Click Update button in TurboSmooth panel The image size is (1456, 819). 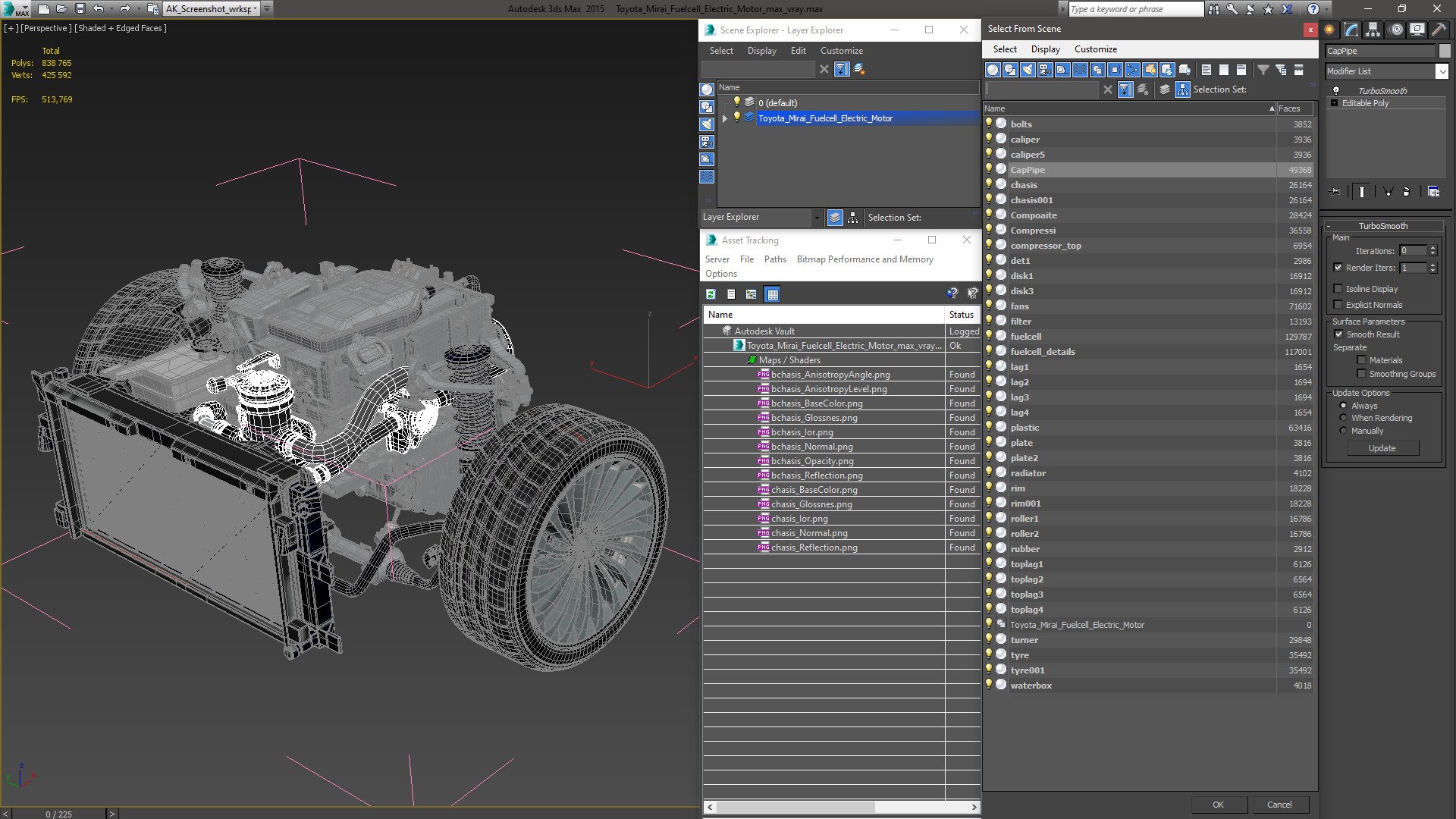point(1382,448)
